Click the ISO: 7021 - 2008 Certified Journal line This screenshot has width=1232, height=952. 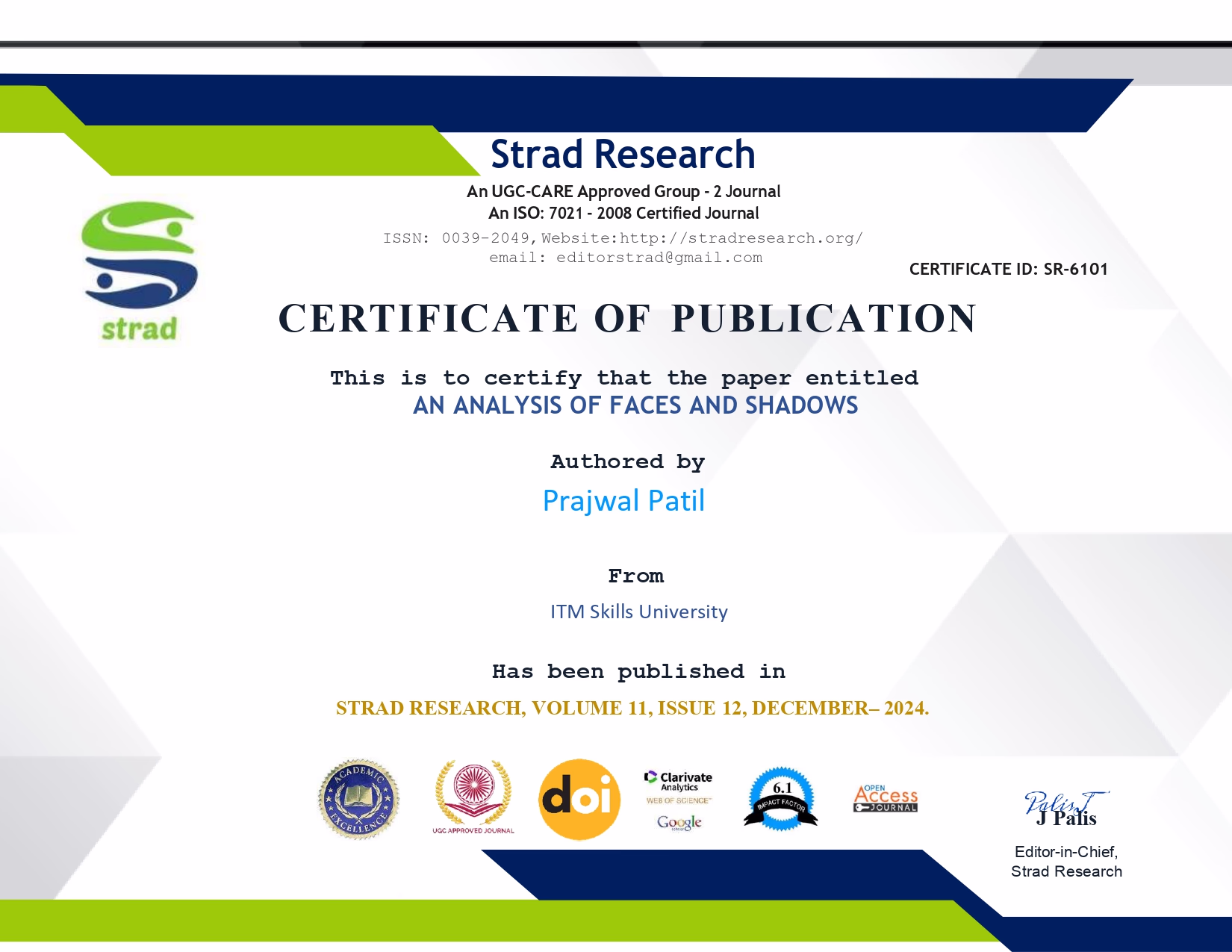[x=623, y=214]
